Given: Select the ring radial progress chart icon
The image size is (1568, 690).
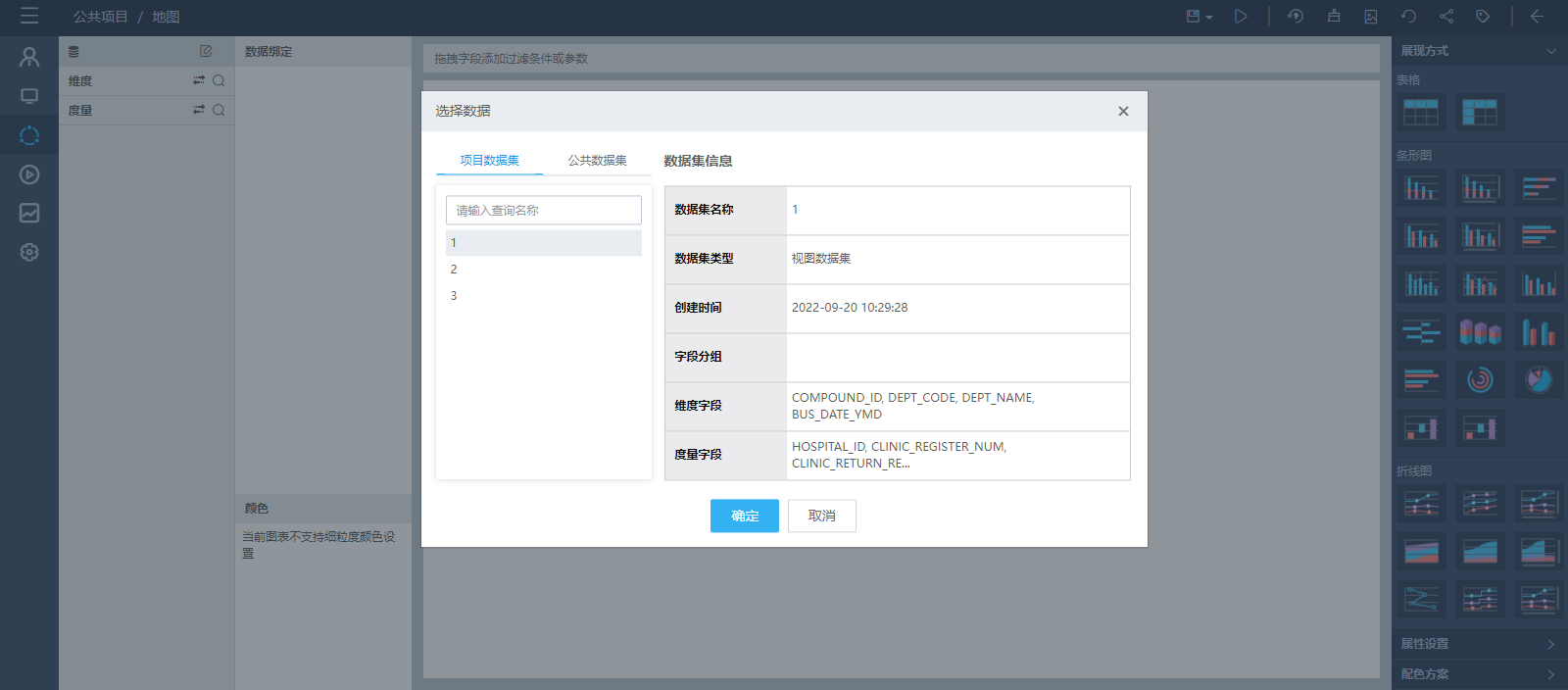Looking at the screenshot, I should [1480, 379].
